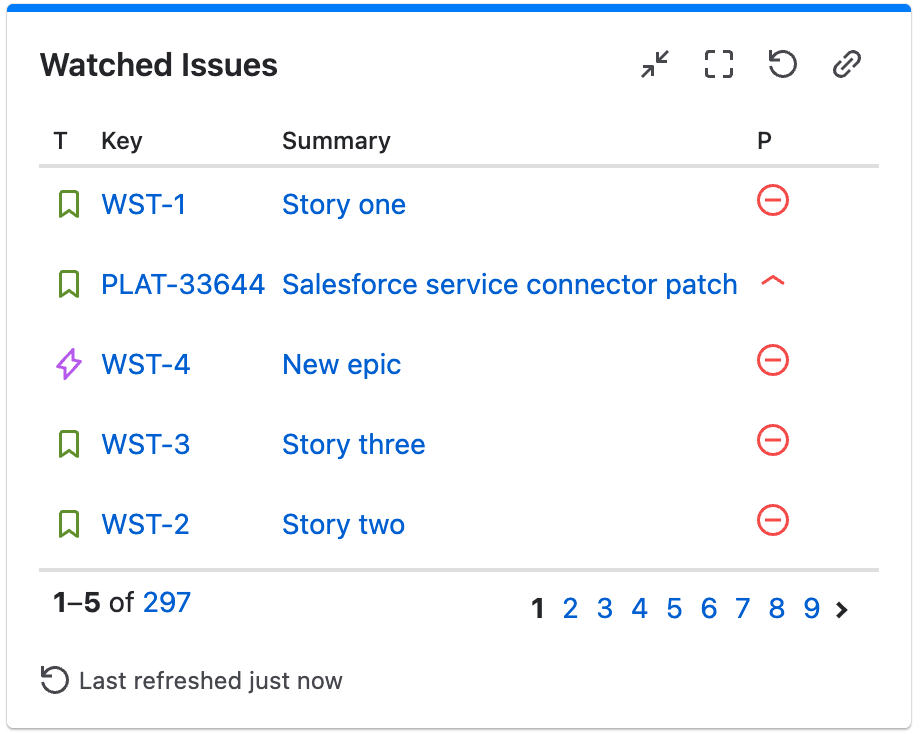
Task: Go to next page with arrow
Action: point(842,609)
